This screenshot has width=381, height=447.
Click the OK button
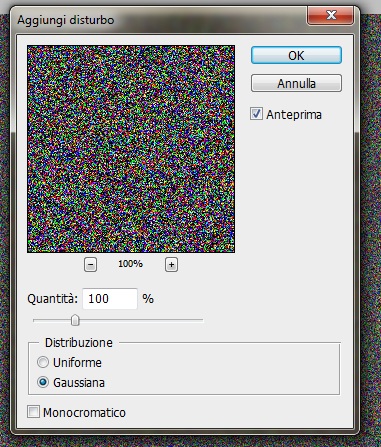click(x=296, y=55)
